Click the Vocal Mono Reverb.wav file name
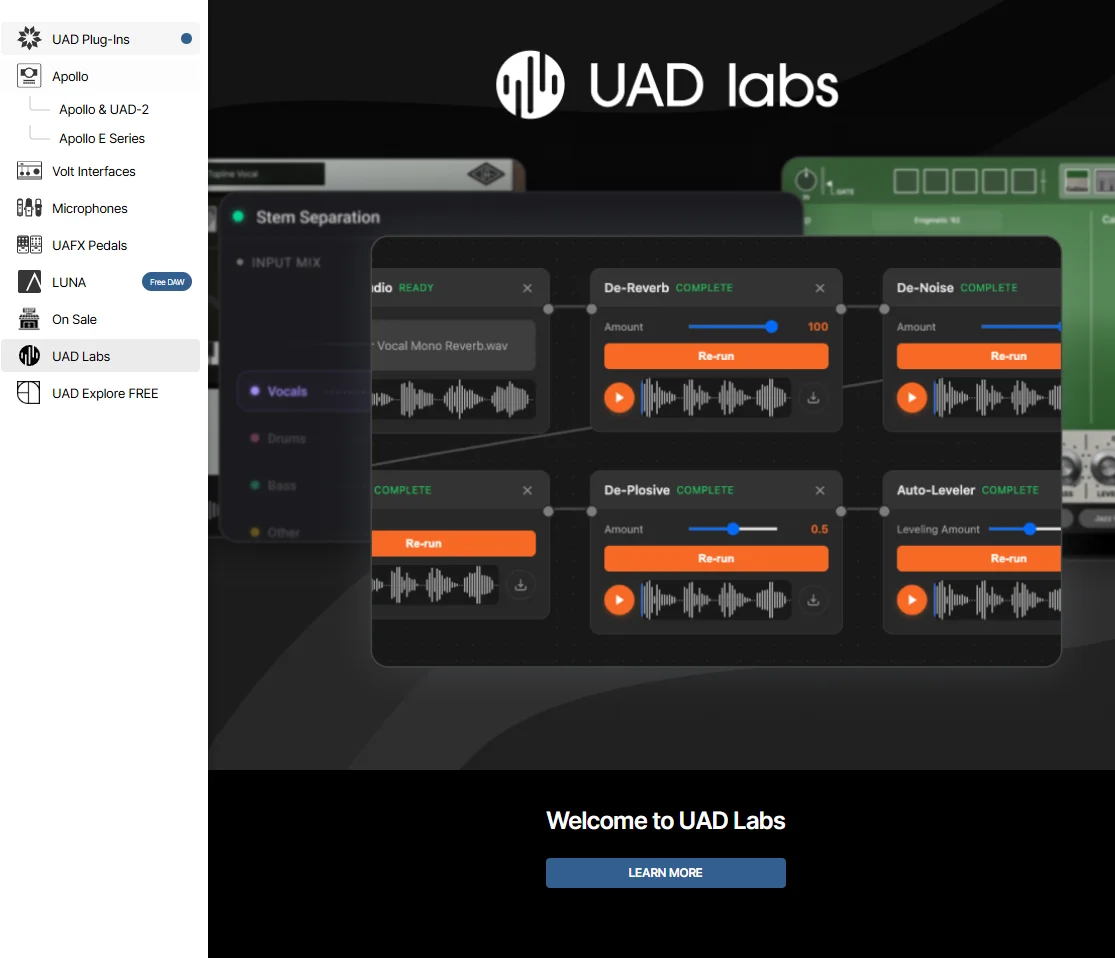1115x958 pixels. pyautogui.click(x=442, y=346)
